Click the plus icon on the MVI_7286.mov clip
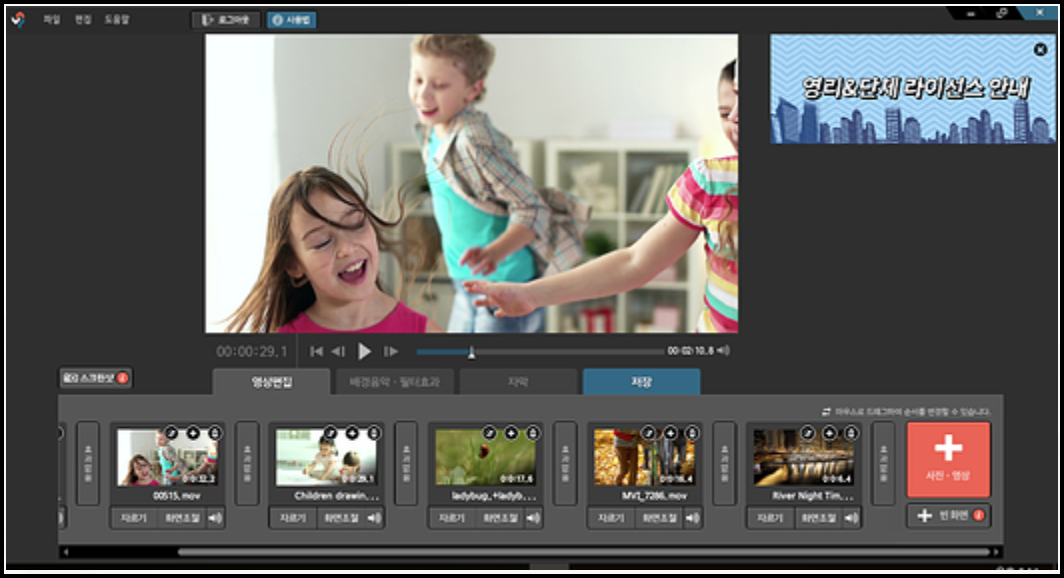The image size is (1064, 578). pos(670,433)
